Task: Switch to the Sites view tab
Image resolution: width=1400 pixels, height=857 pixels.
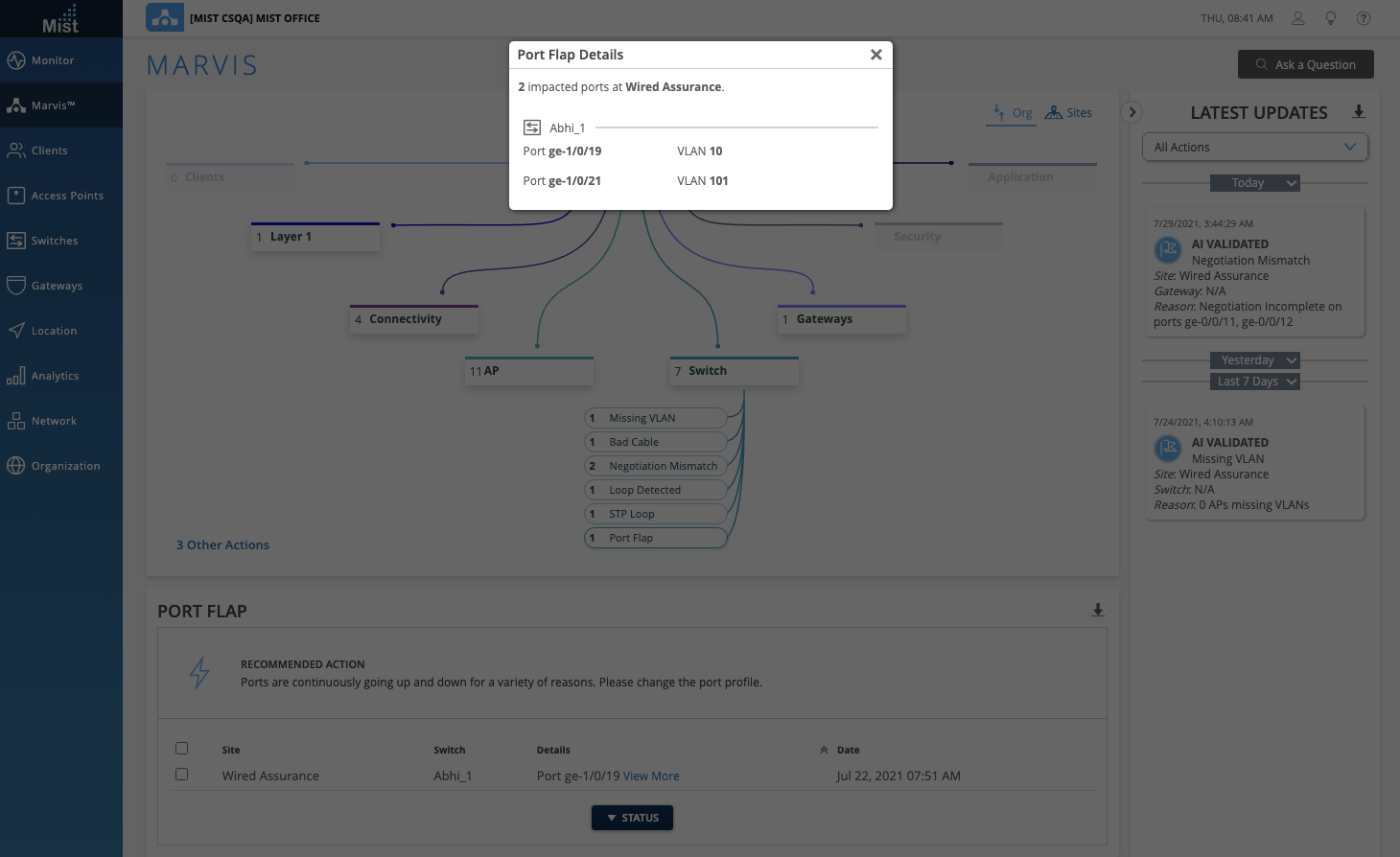Action: tap(1069, 113)
